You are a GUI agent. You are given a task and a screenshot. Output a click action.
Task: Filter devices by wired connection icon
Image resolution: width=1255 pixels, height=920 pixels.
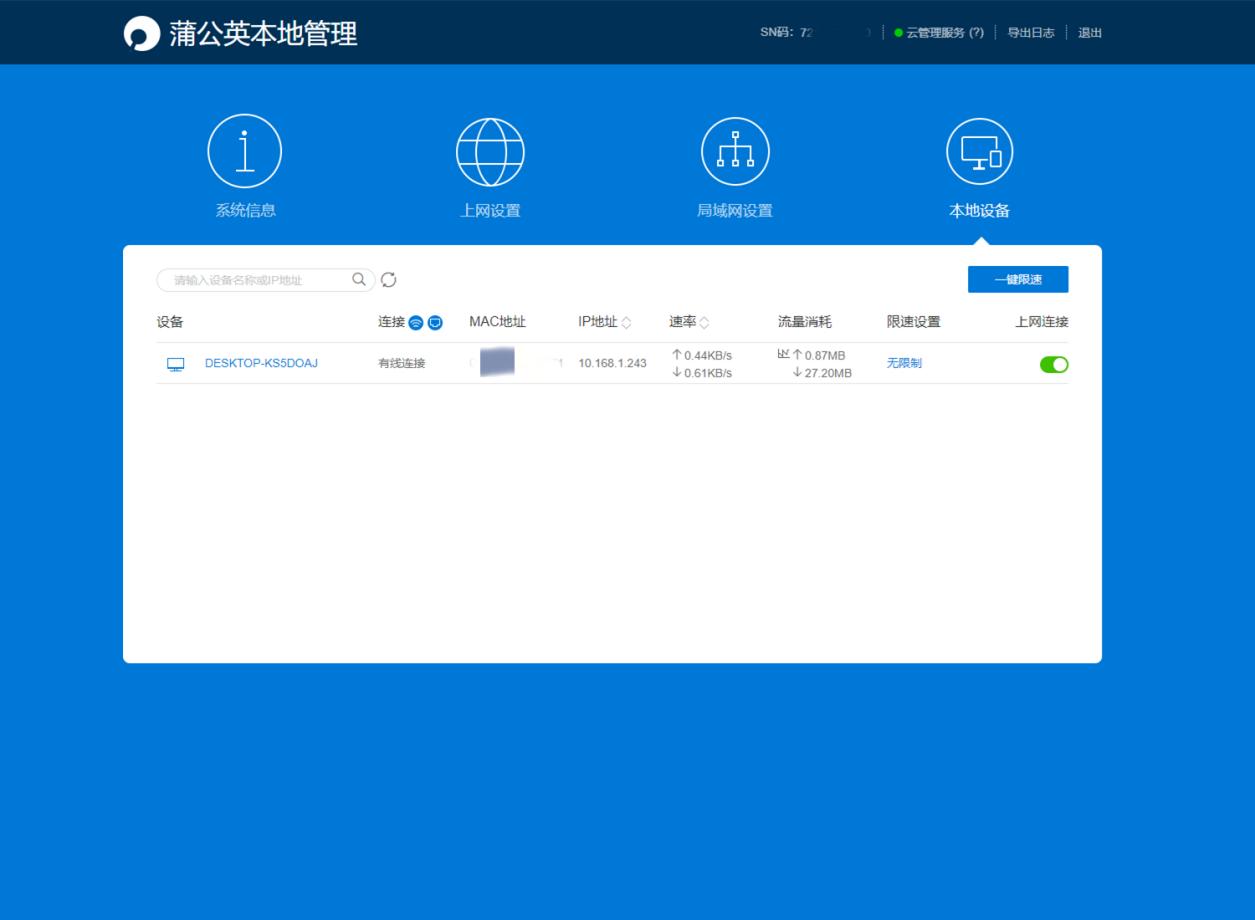[x=434, y=322]
